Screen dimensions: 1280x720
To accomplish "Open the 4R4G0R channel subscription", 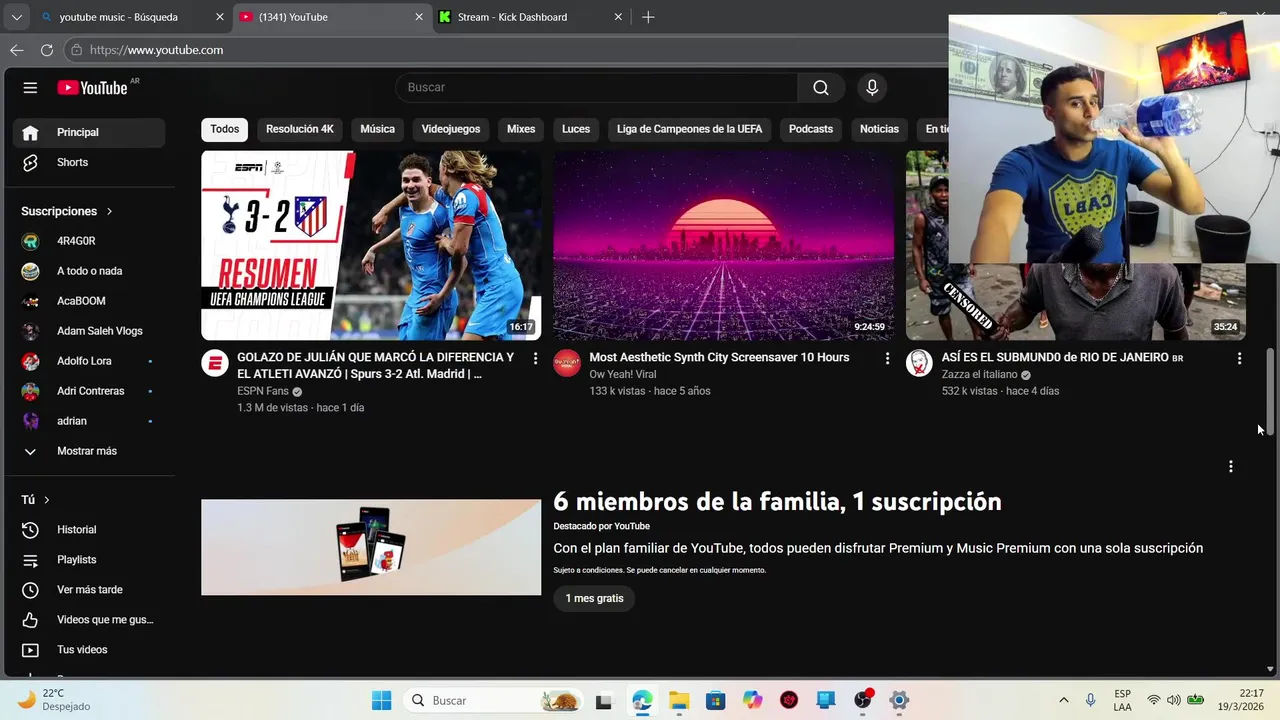I will click(89, 241).
